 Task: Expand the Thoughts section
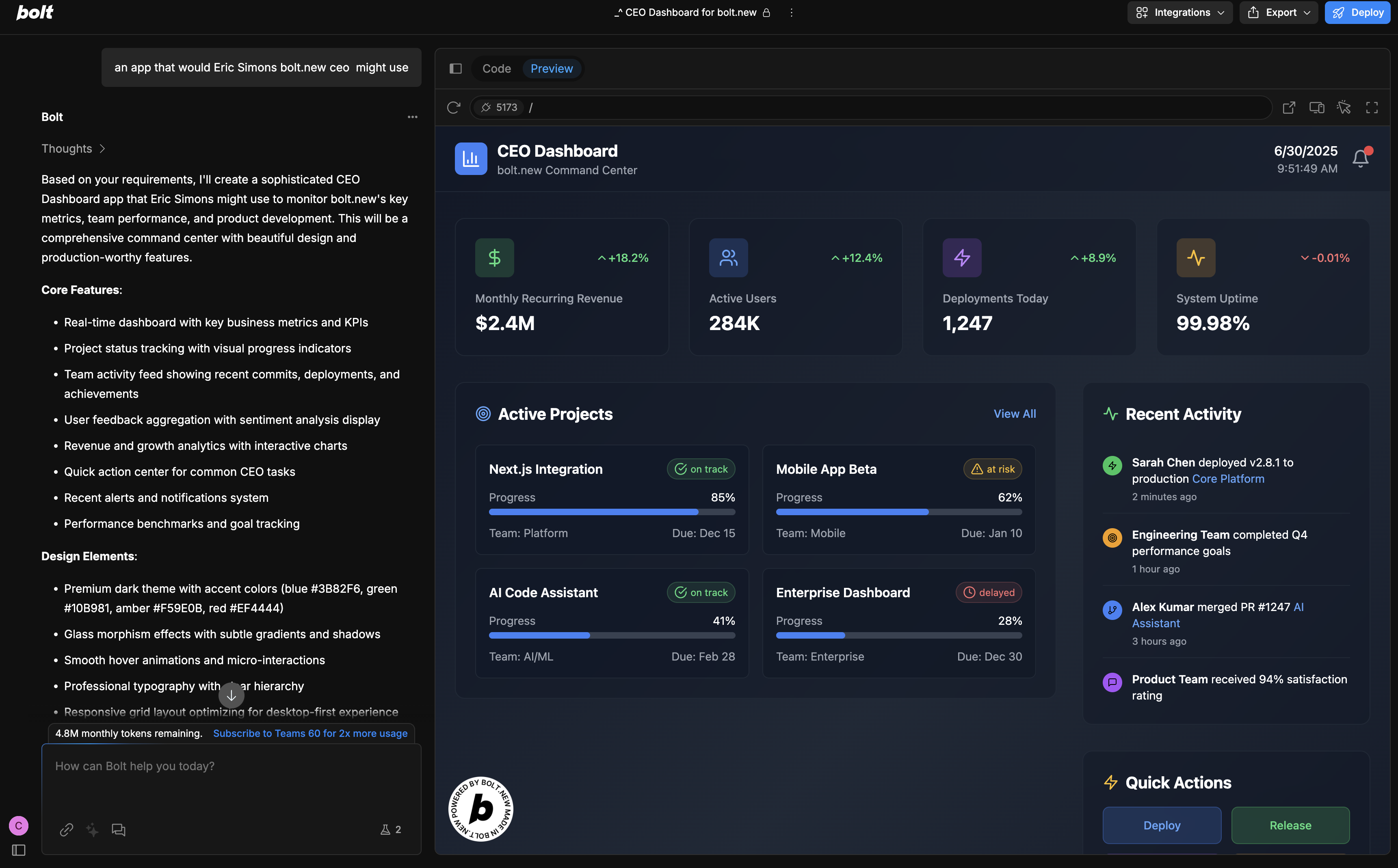point(73,149)
